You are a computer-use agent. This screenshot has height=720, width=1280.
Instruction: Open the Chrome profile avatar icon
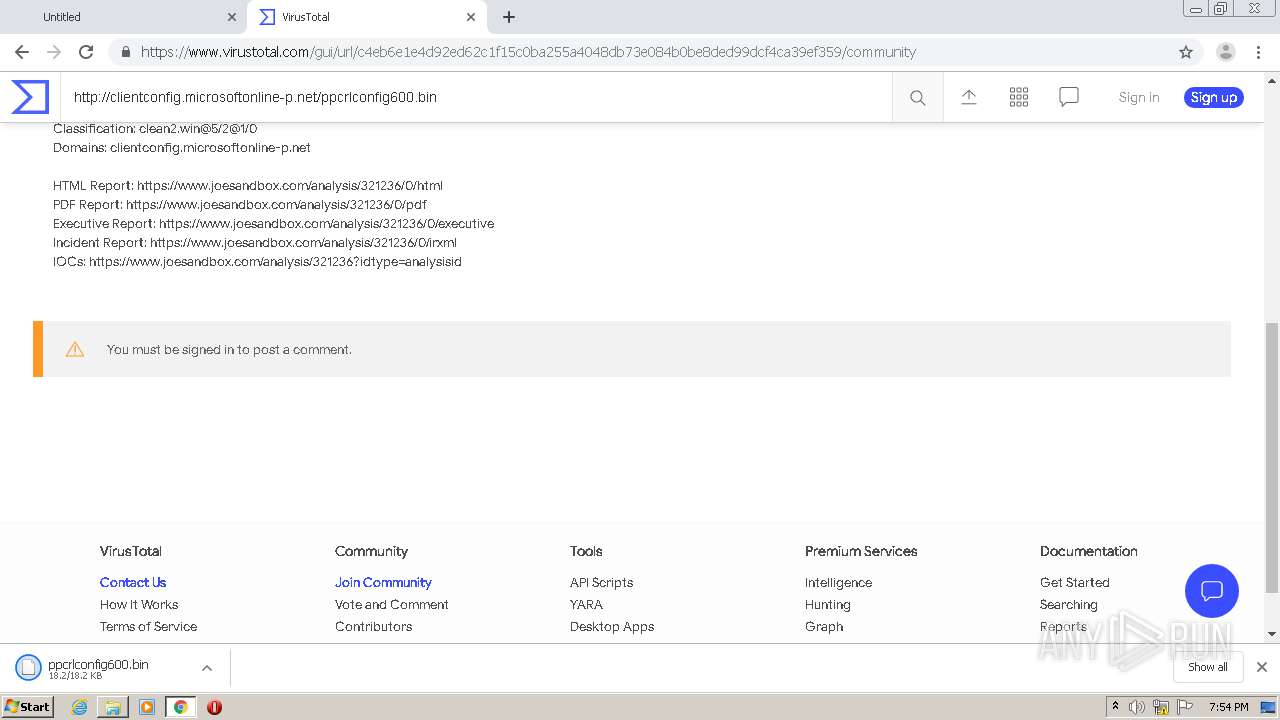[1226, 52]
